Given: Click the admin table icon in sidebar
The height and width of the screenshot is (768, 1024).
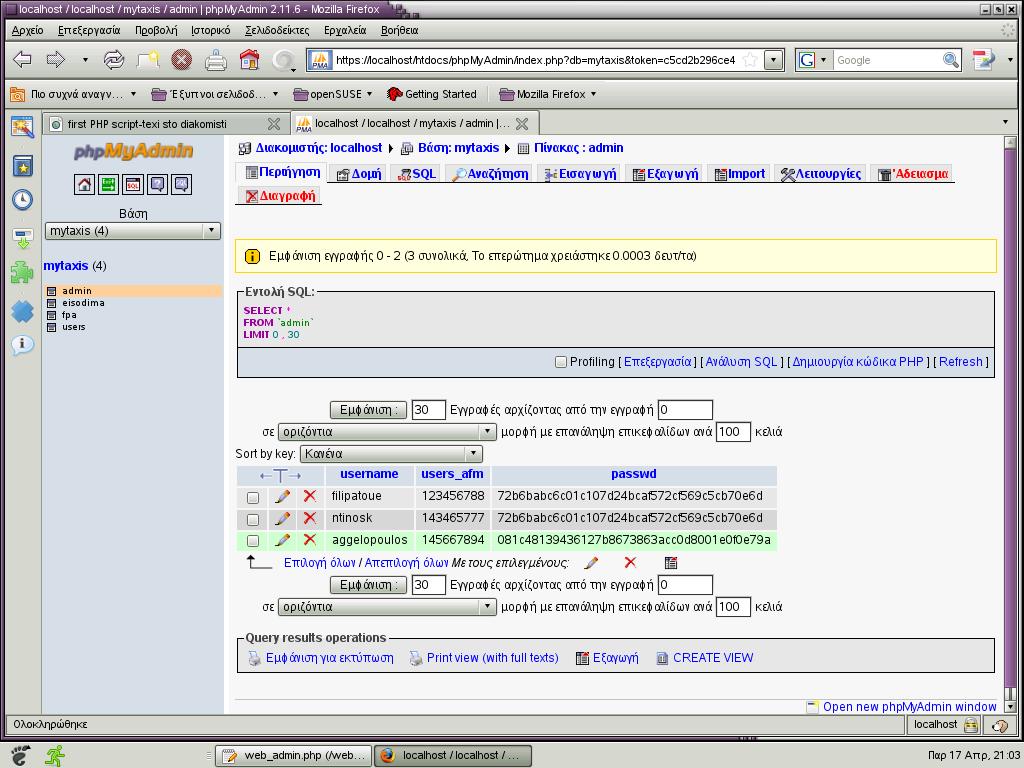Looking at the screenshot, I should point(52,291).
